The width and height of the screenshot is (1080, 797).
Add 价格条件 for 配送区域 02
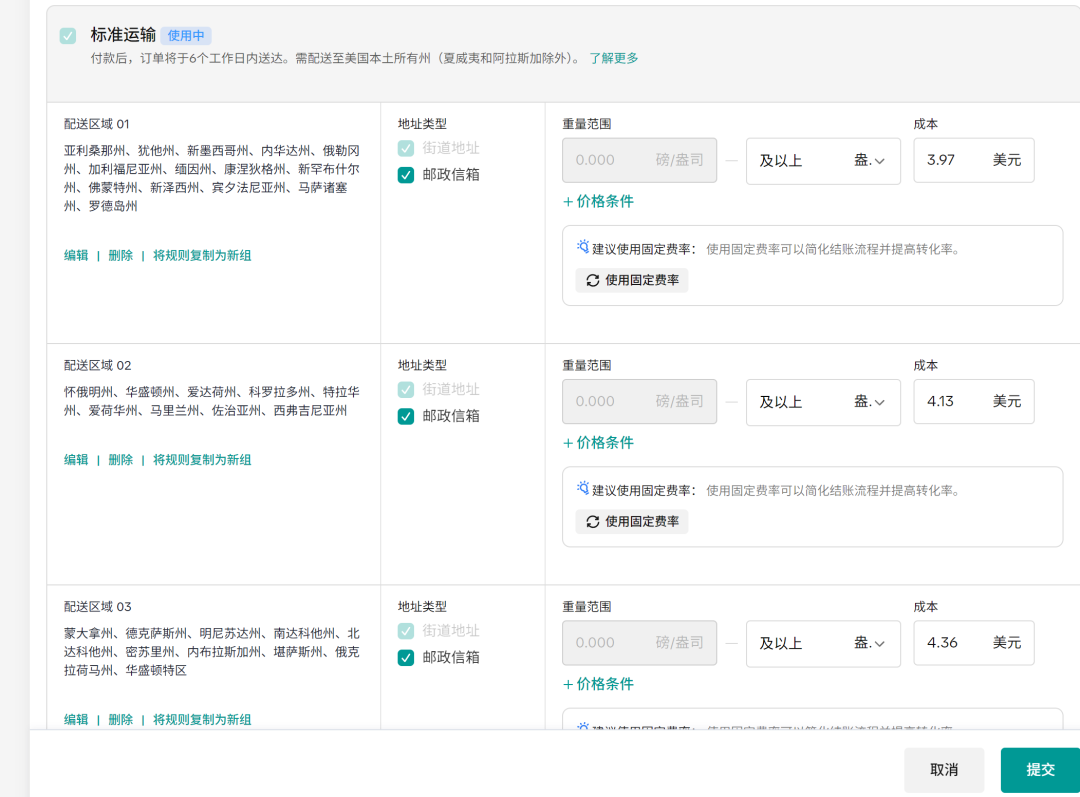point(598,443)
